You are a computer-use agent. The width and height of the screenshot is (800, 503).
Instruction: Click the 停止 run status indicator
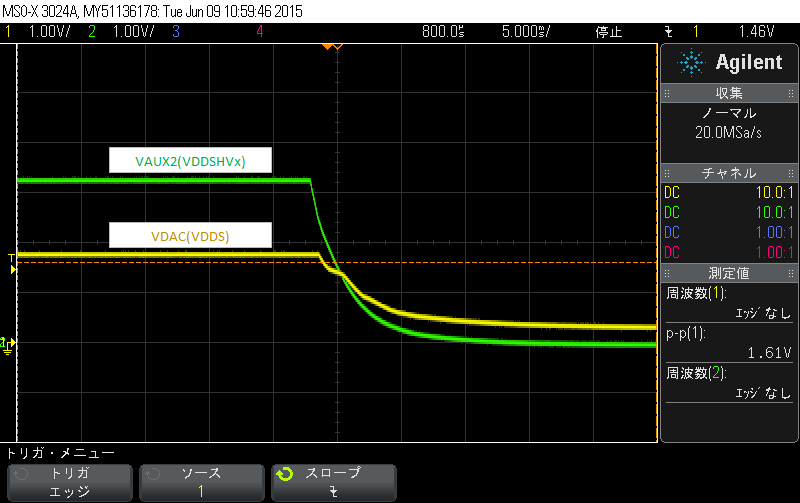609,32
